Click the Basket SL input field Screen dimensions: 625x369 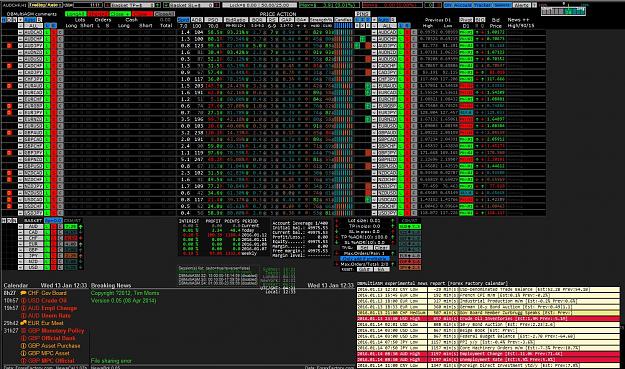click(192, 5)
